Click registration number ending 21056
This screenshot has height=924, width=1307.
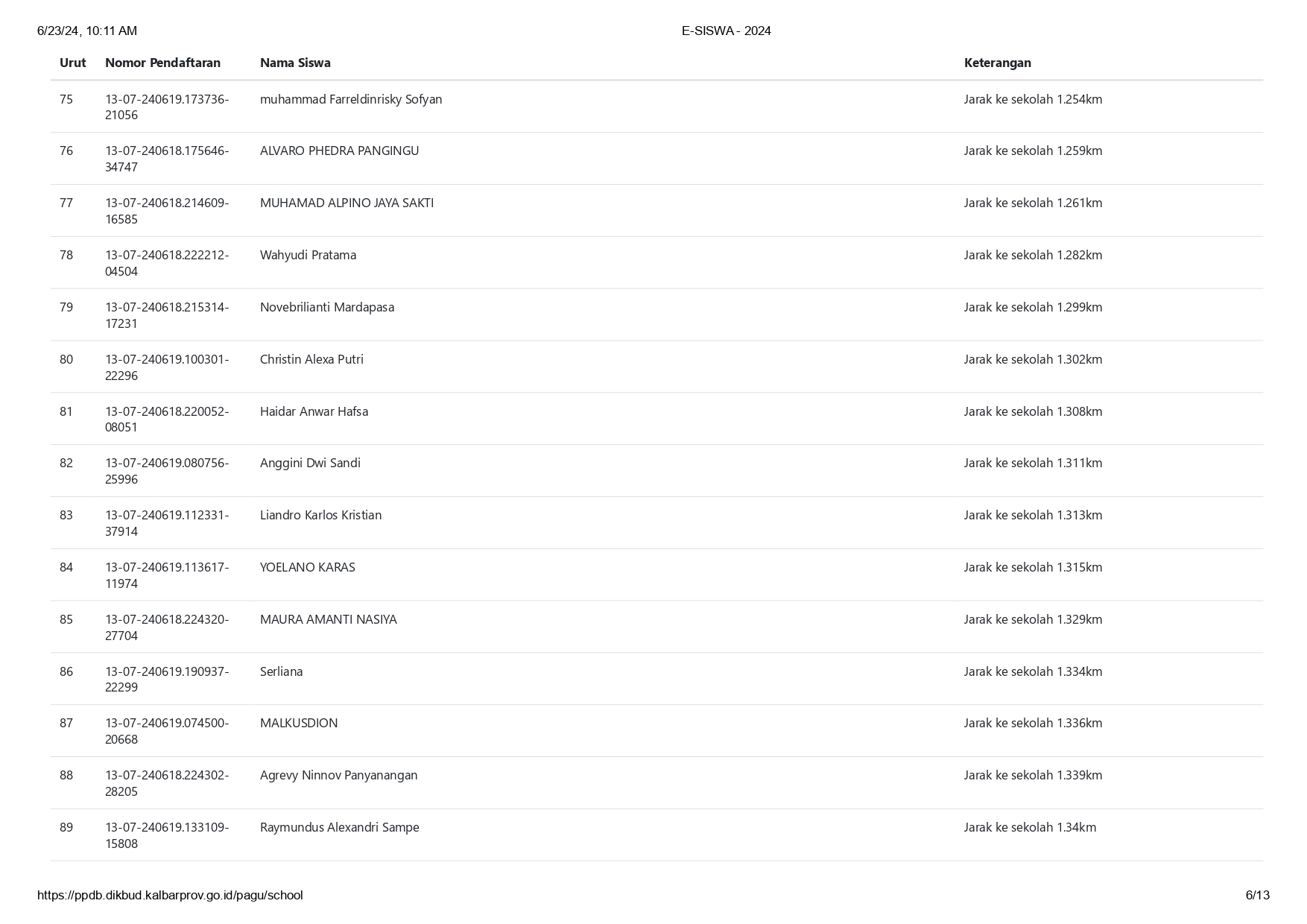tap(167, 107)
